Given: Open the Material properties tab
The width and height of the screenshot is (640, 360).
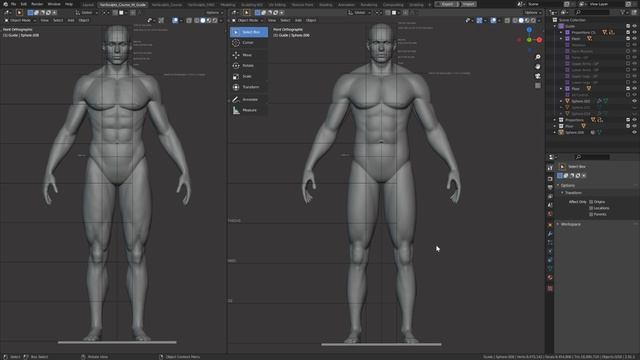Looking at the screenshot, I should coord(550,278).
